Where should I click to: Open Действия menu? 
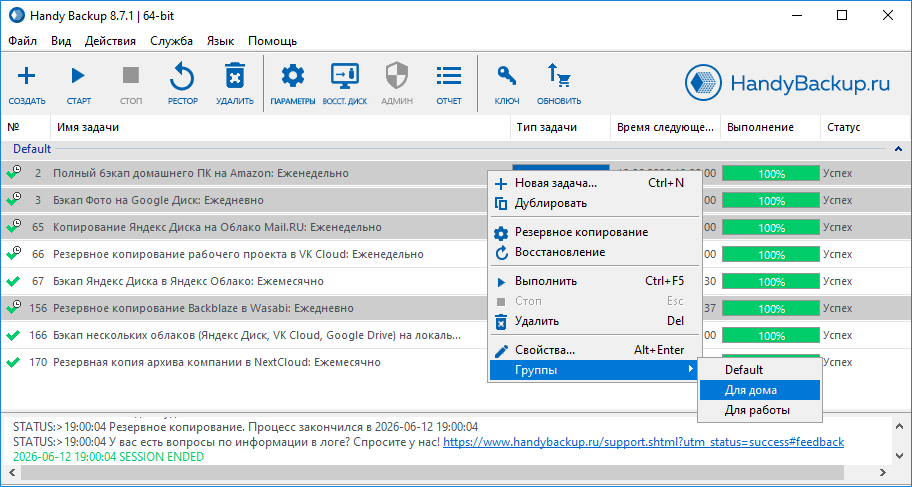111,41
